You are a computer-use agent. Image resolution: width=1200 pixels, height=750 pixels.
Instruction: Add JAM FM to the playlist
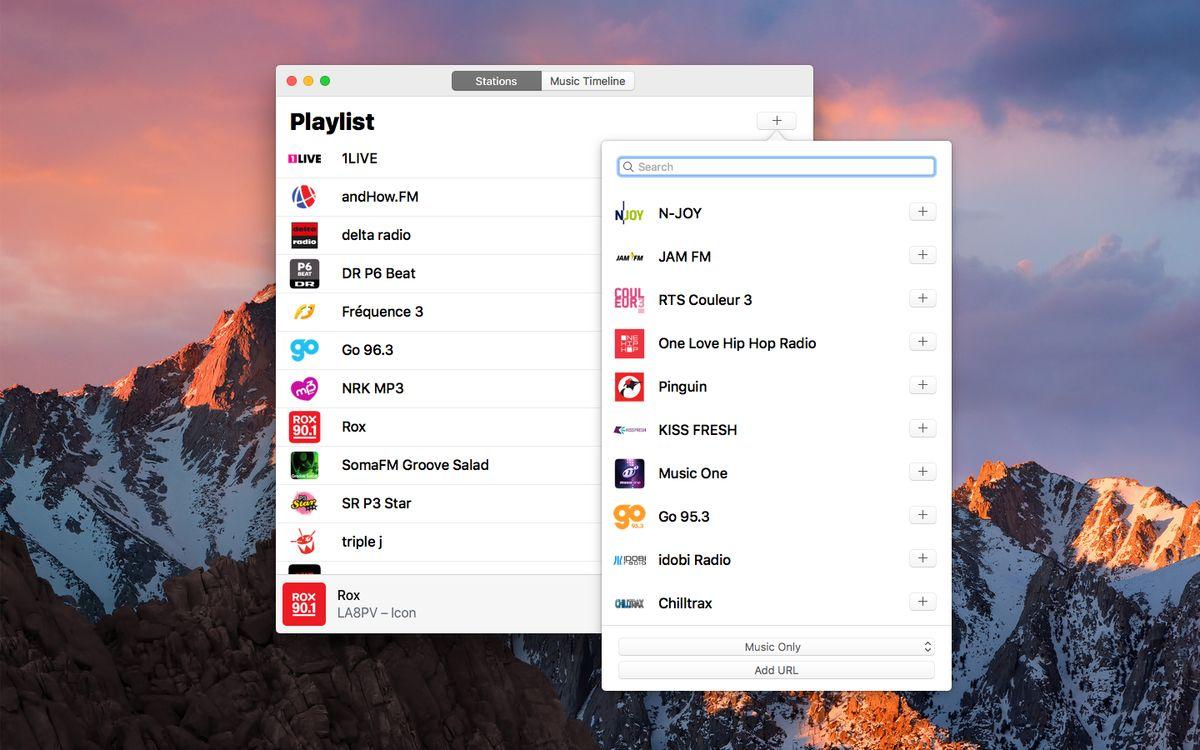coord(922,255)
